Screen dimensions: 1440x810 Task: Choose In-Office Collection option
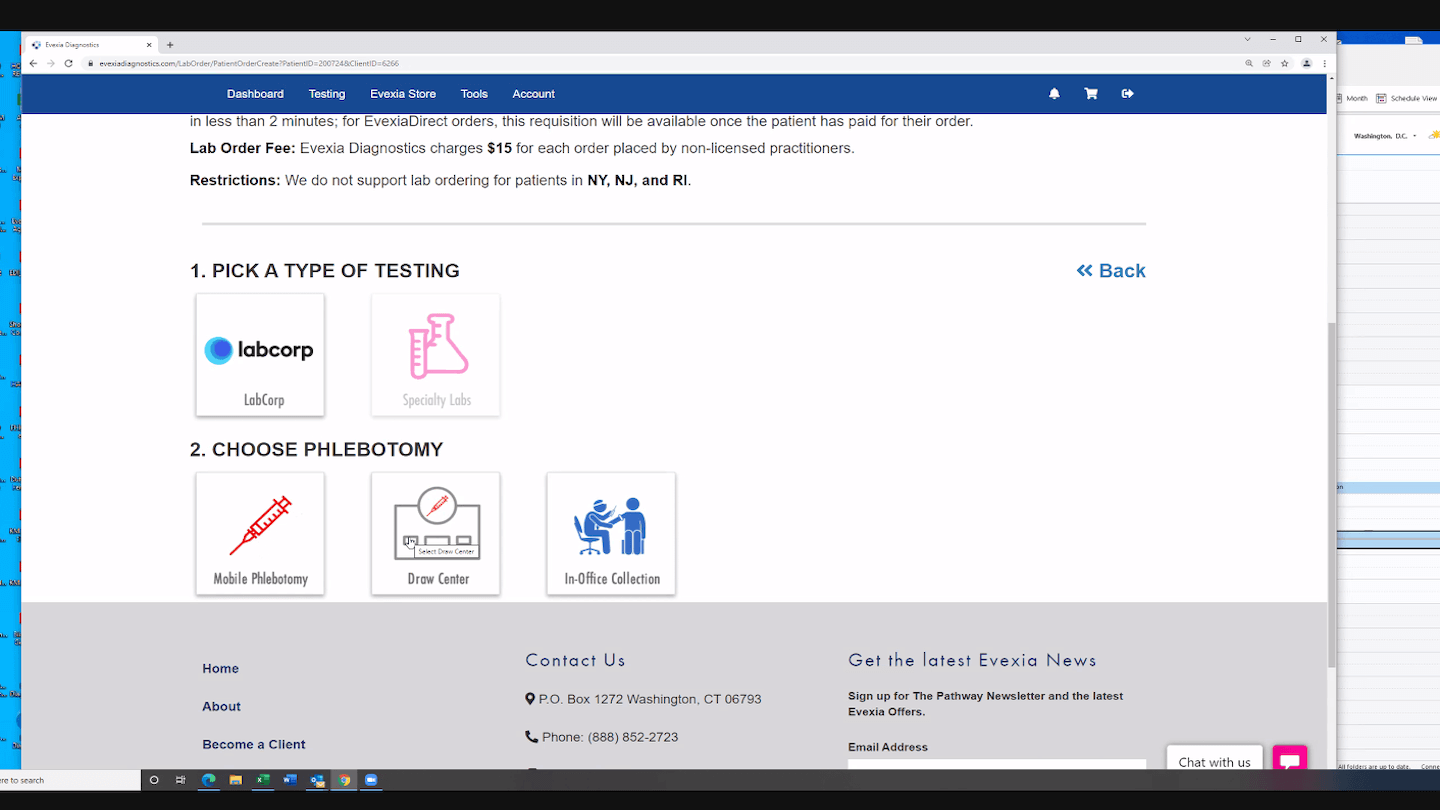coord(611,533)
